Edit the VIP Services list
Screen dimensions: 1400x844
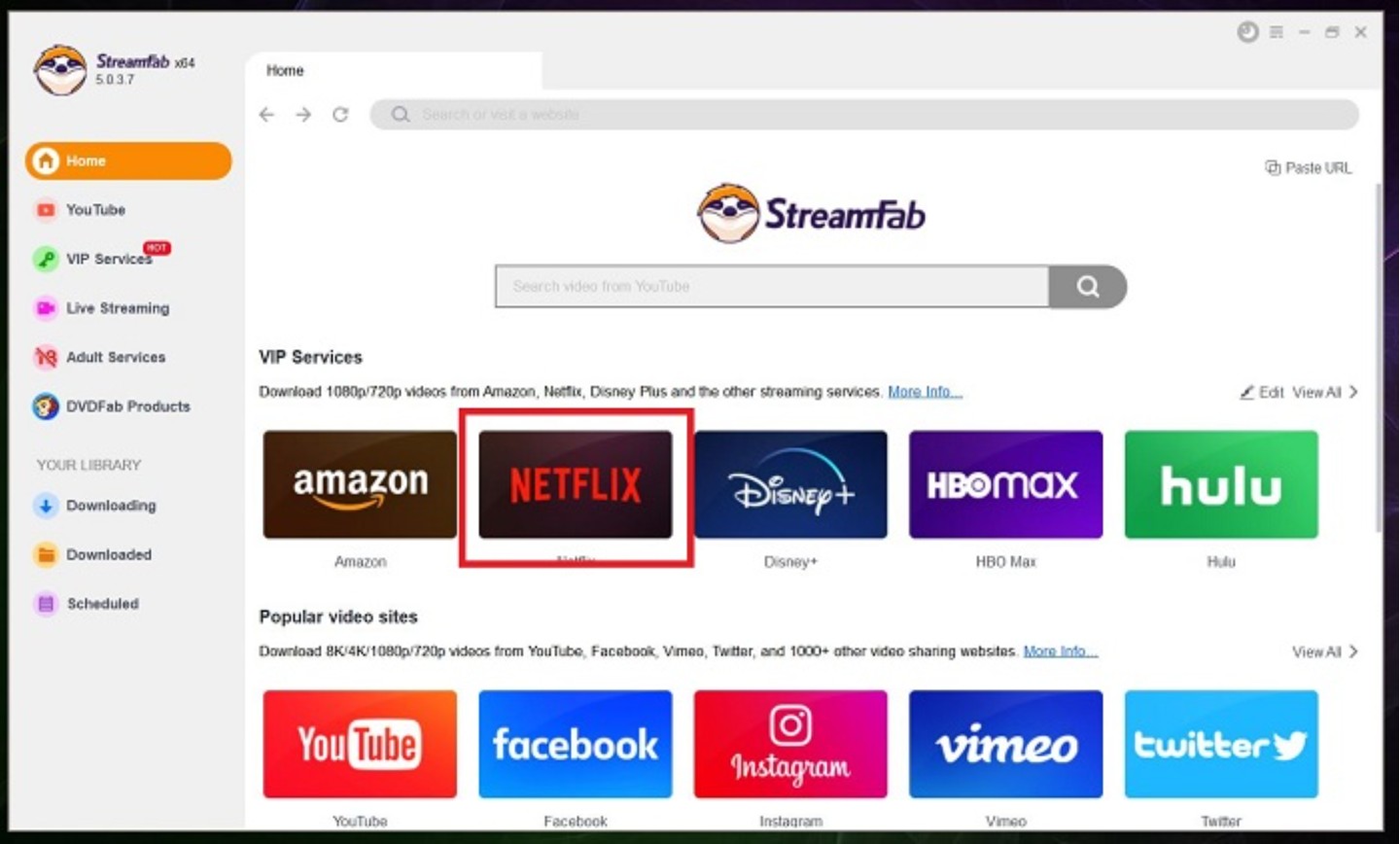(1262, 393)
